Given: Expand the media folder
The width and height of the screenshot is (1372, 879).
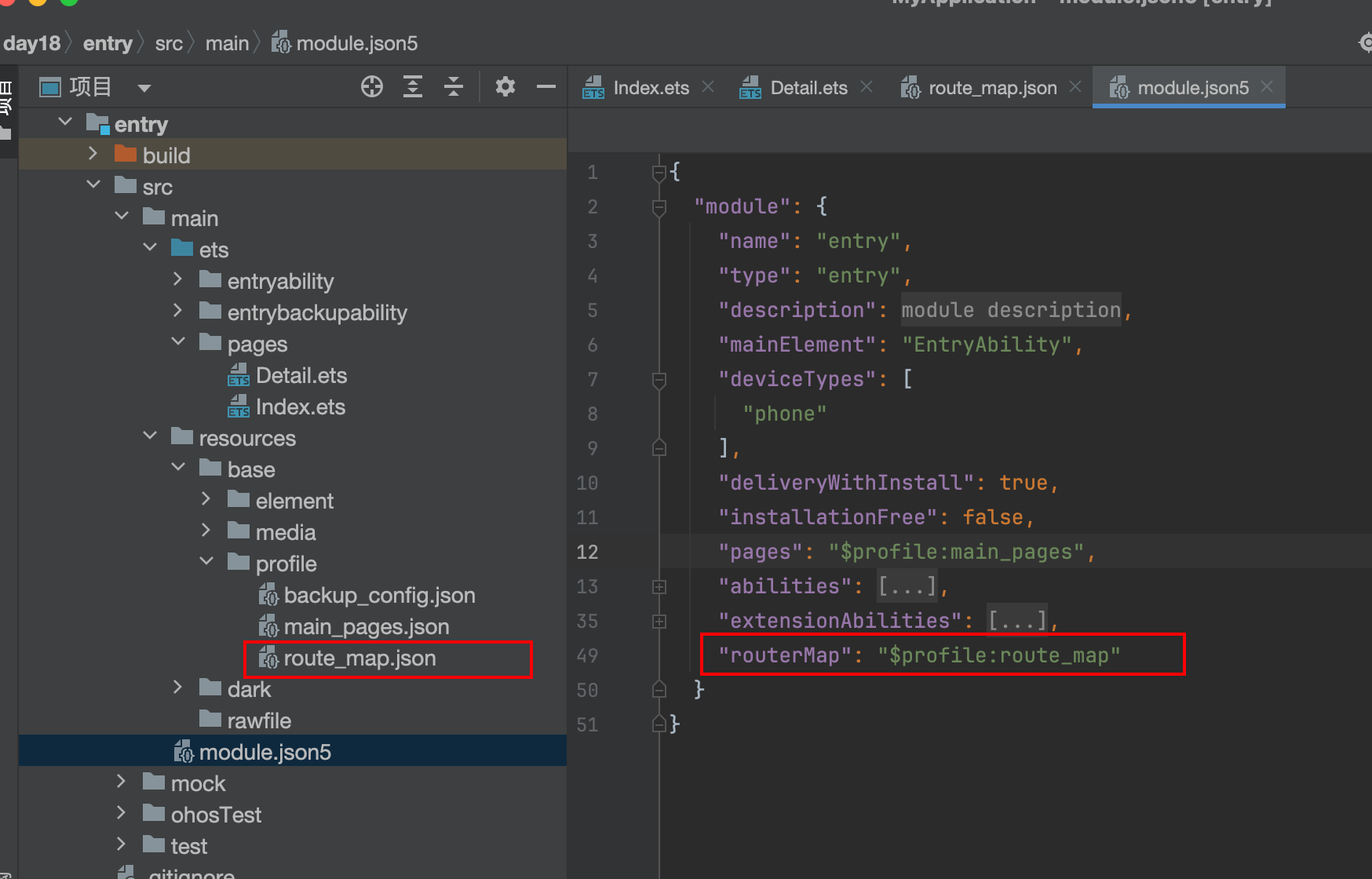Looking at the screenshot, I should pos(206,530).
